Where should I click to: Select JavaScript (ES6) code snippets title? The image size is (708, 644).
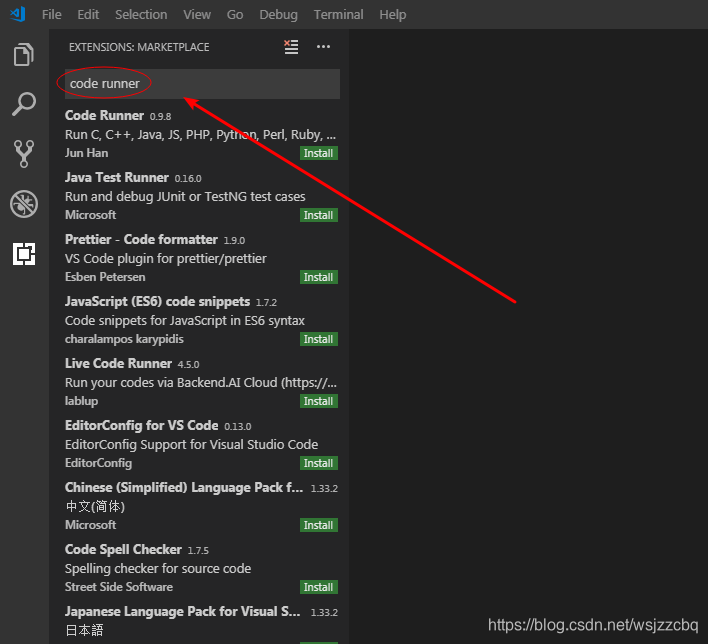click(x=157, y=302)
